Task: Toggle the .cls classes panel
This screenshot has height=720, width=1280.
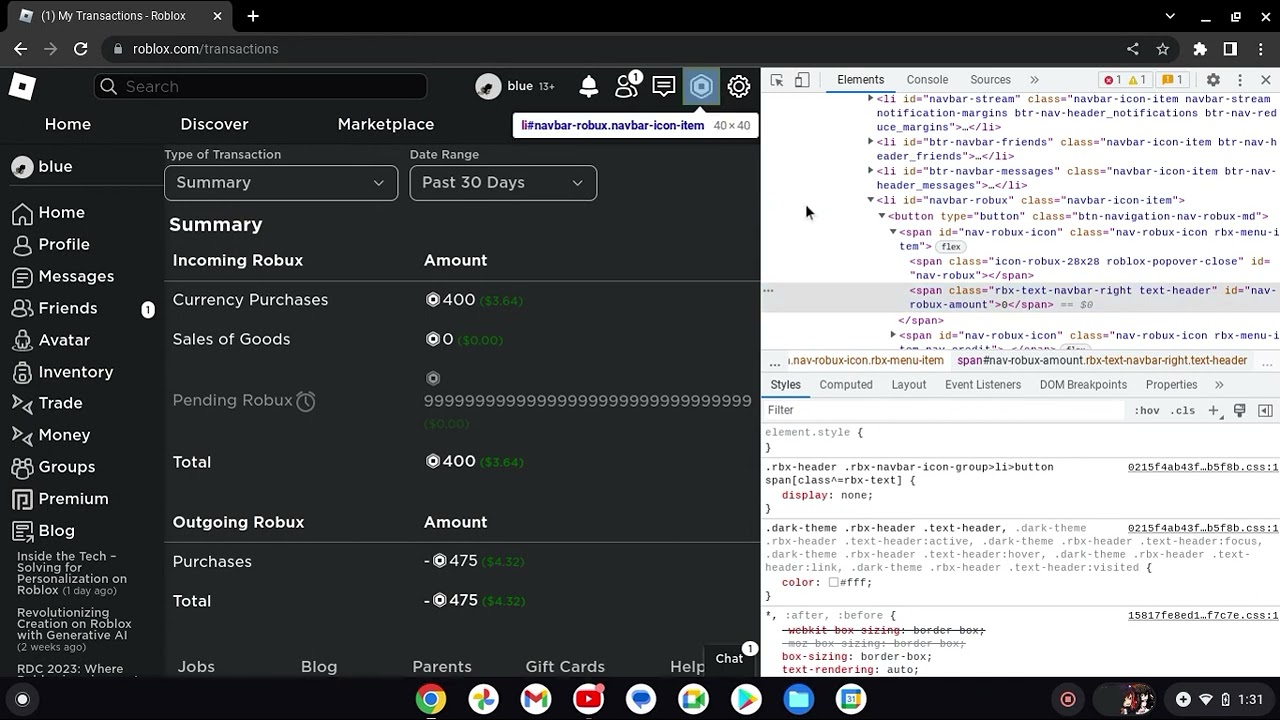Action: (x=1183, y=411)
